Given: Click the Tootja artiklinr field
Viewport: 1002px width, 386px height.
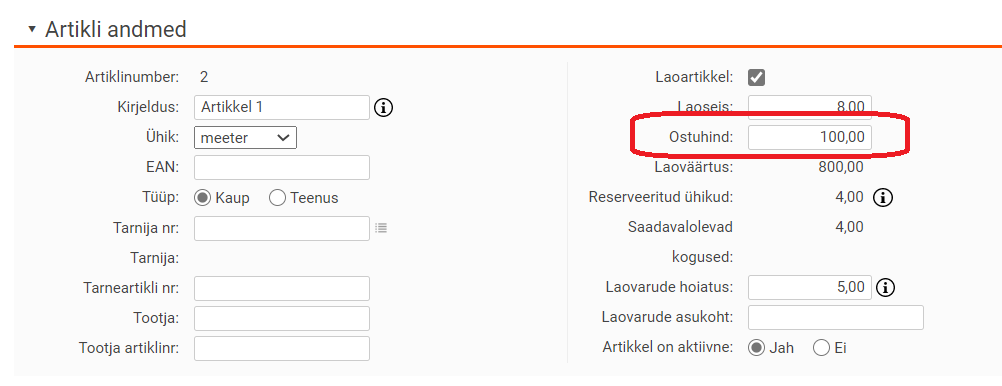Looking at the screenshot, I should [x=282, y=348].
